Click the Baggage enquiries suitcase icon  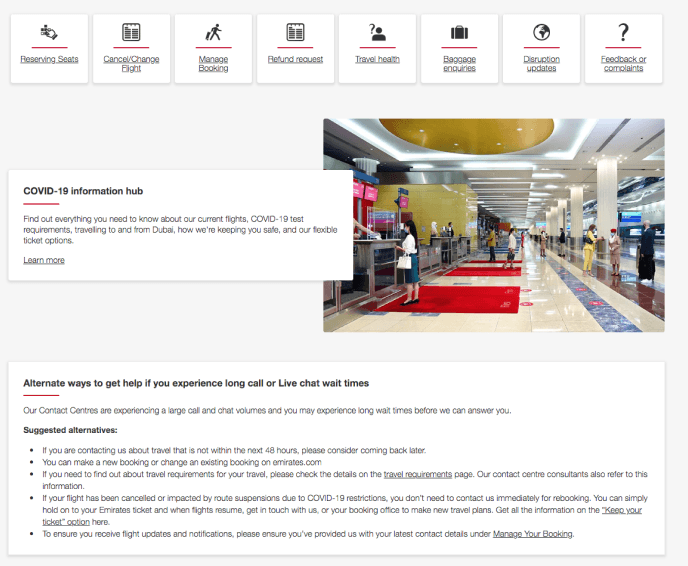[x=459, y=32]
